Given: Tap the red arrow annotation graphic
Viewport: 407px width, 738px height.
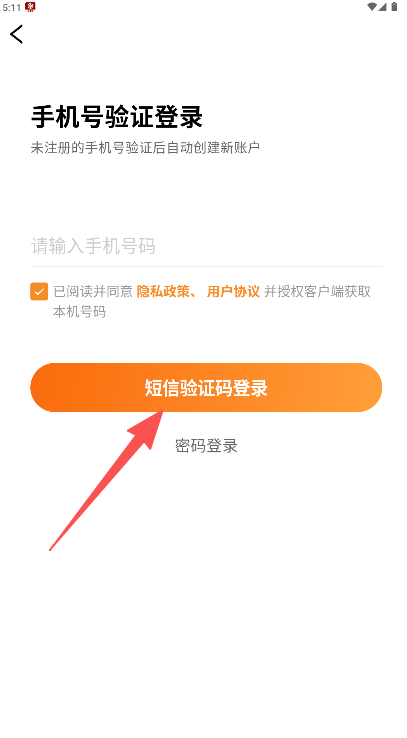Looking at the screenshot, I should [106, 480].
